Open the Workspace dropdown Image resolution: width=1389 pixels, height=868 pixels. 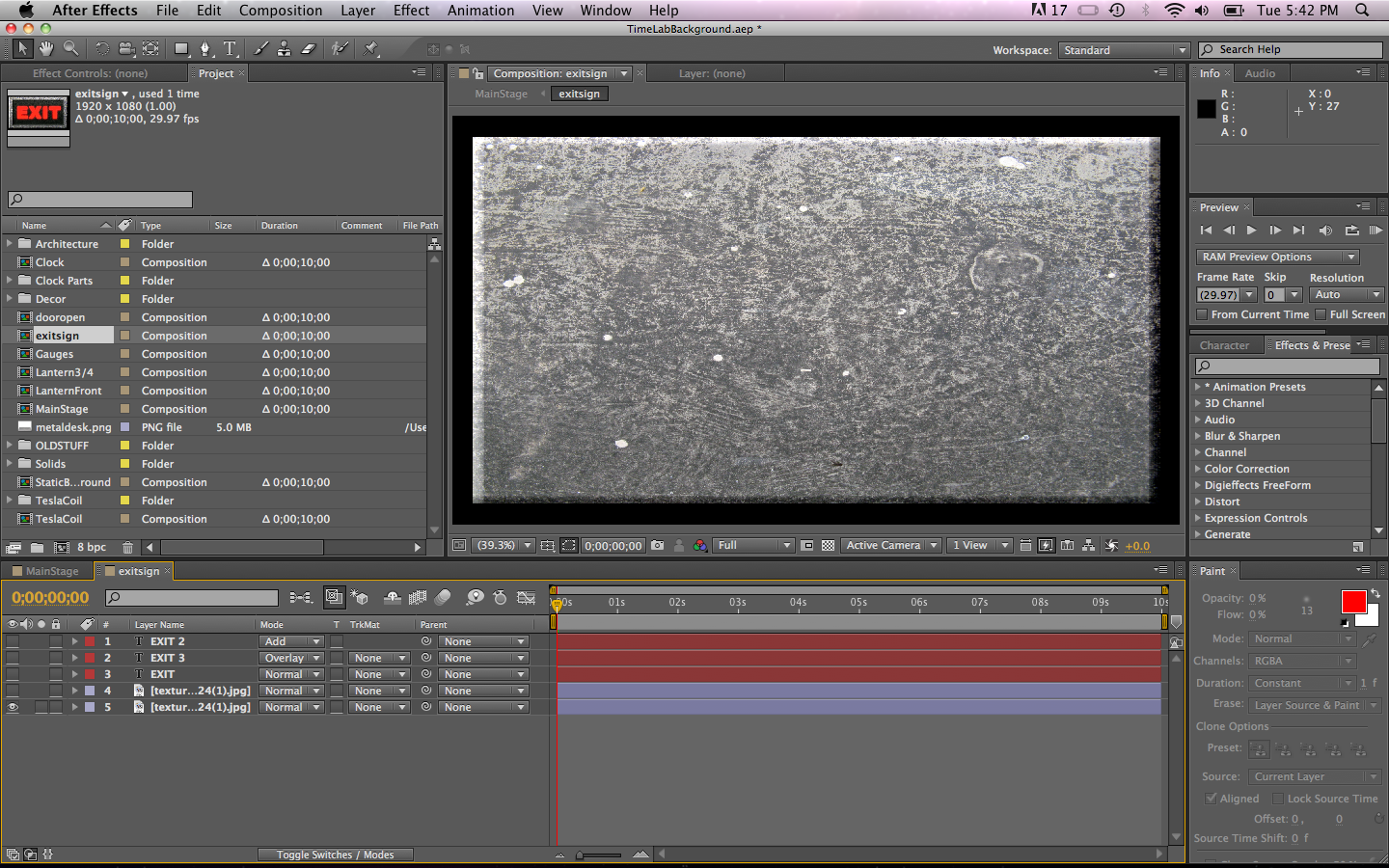click(x=1124, y=50)
